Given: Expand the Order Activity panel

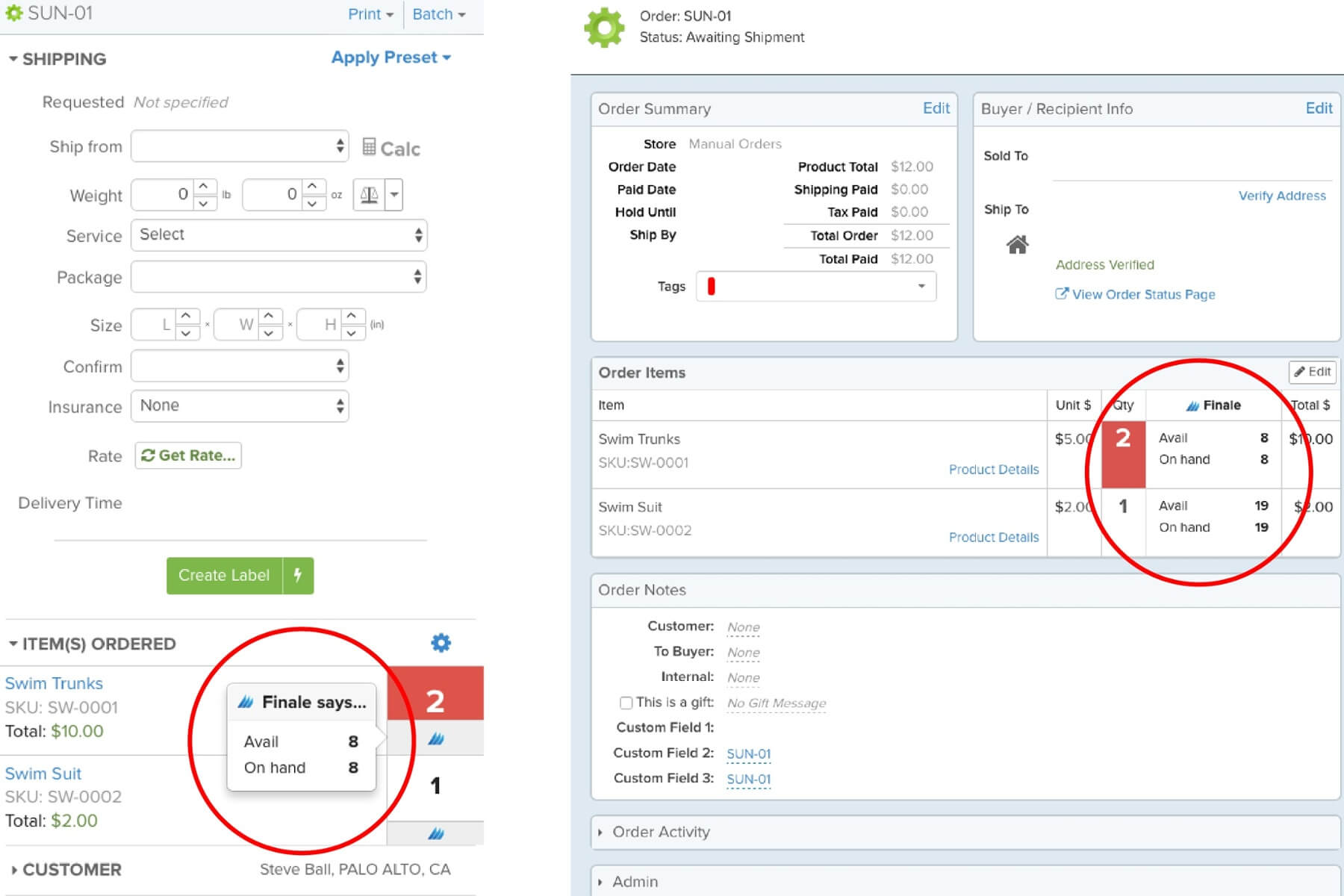Looking at the screenshot, I should click(x=654, y=832).
